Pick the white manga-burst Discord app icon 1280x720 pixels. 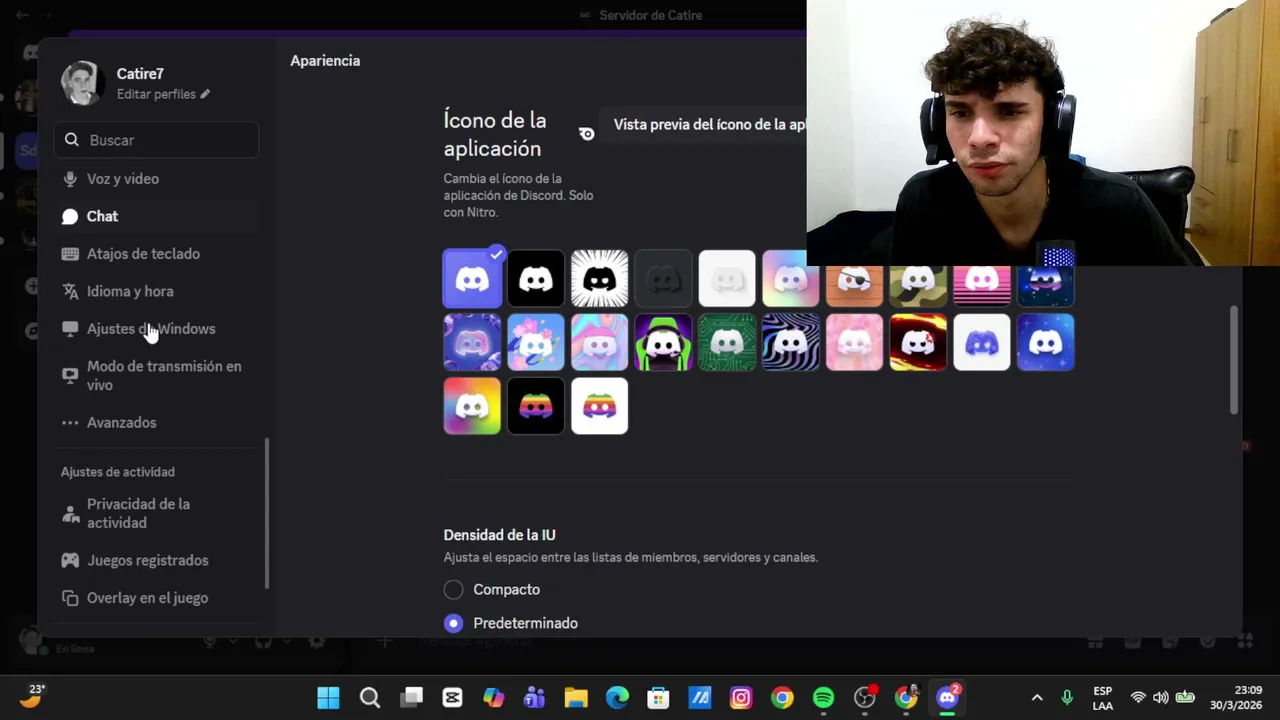(x=599, y=278)
